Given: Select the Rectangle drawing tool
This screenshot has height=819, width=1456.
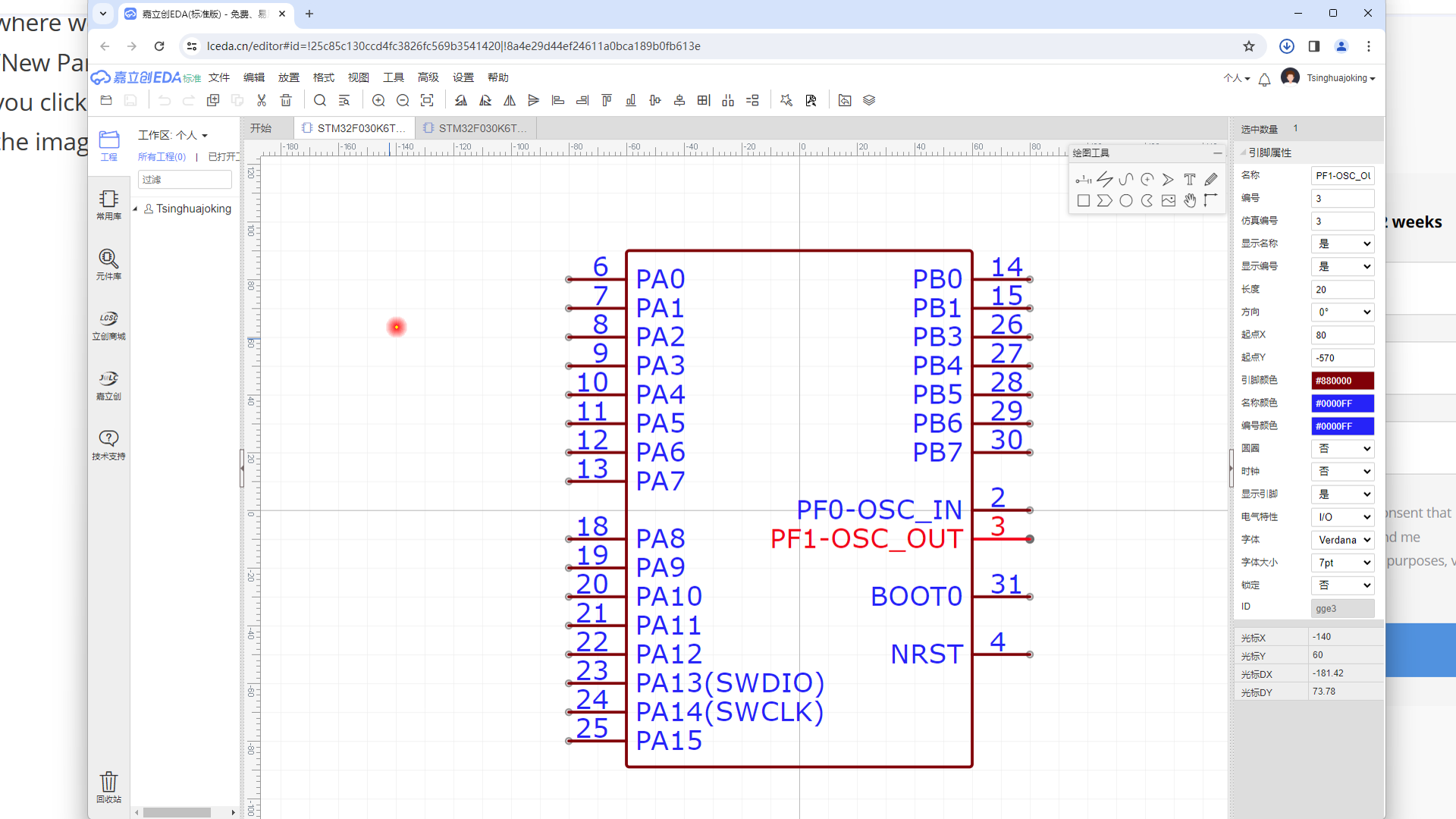Looking at the screenshot, I should [1084, 201].
